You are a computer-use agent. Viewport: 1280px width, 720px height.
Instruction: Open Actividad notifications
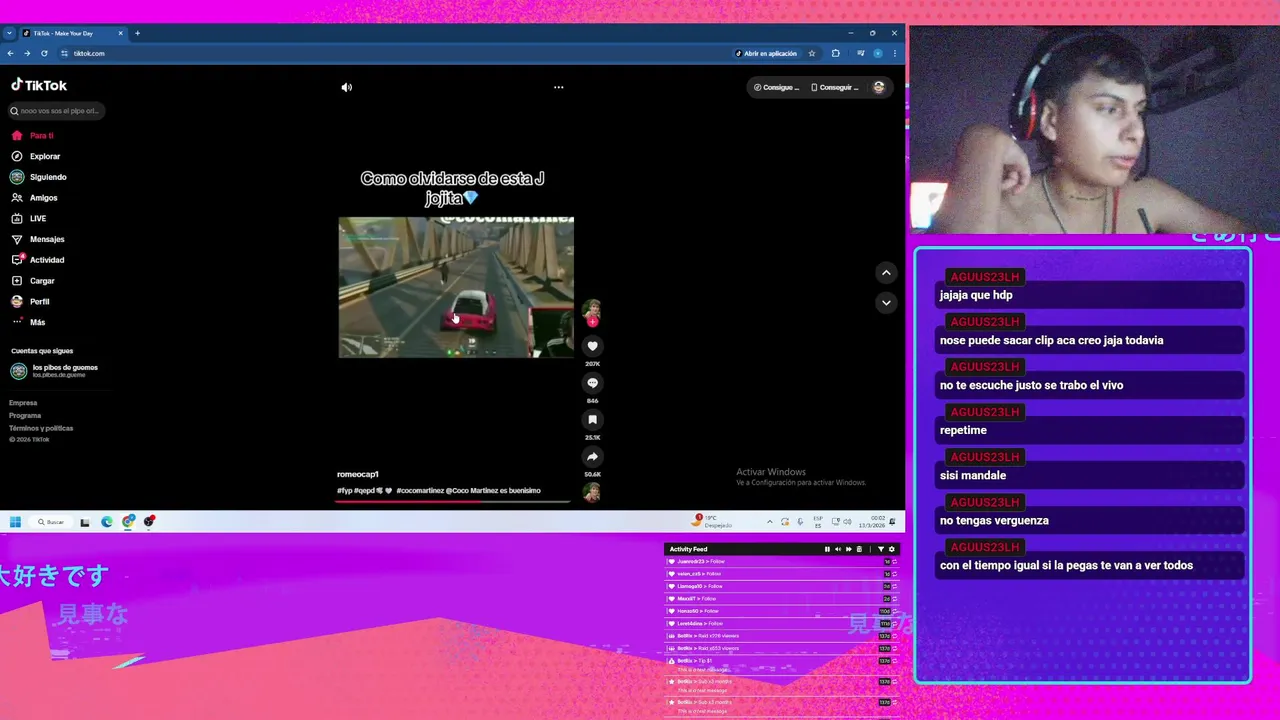tap(38, 260)
